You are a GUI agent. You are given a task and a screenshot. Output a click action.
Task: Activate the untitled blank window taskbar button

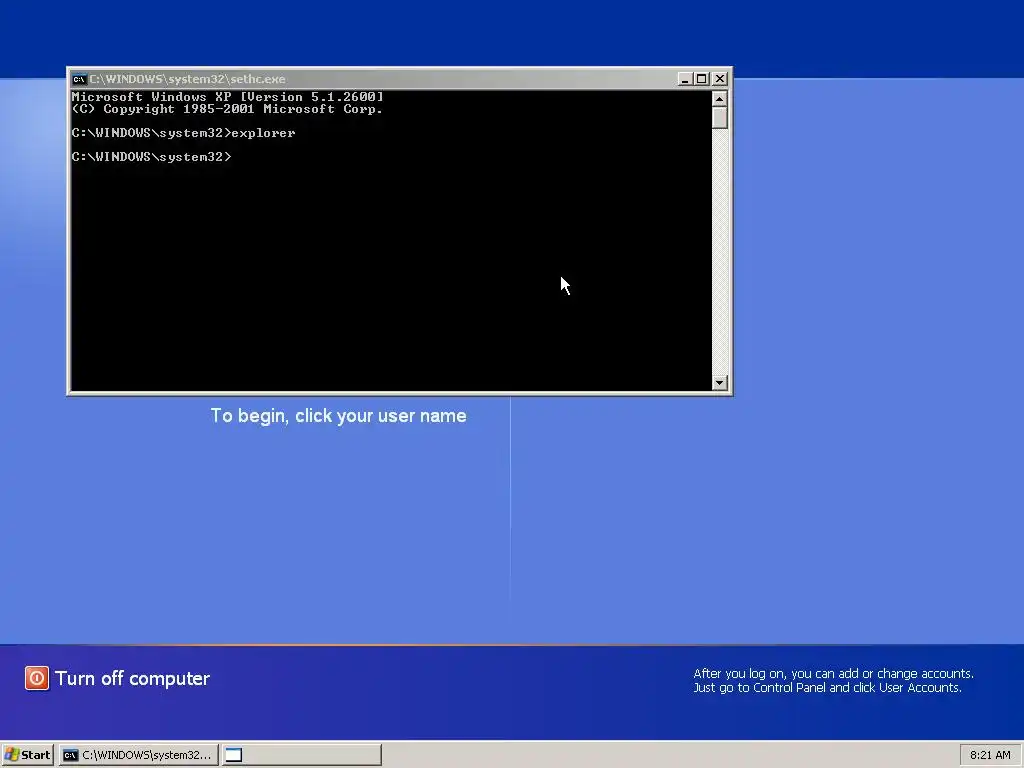click(302, 755)
